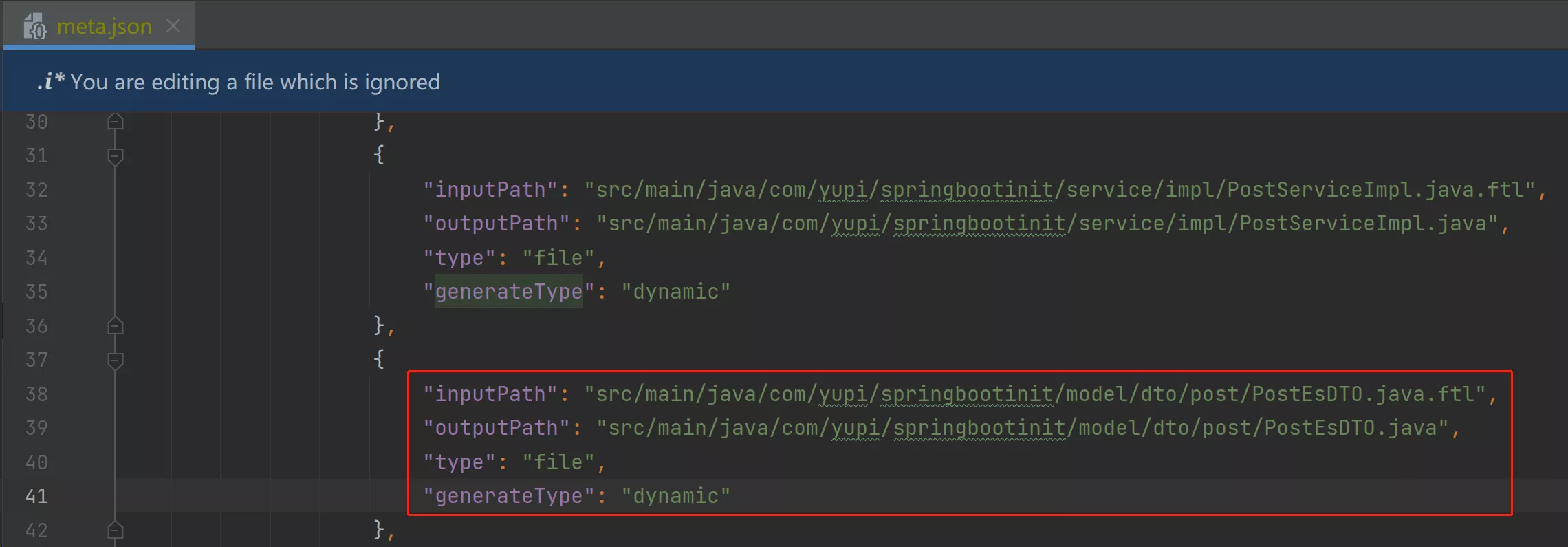Click the "file" value on line 40
Screen dimensions: 1568x547
coord(558,462)
